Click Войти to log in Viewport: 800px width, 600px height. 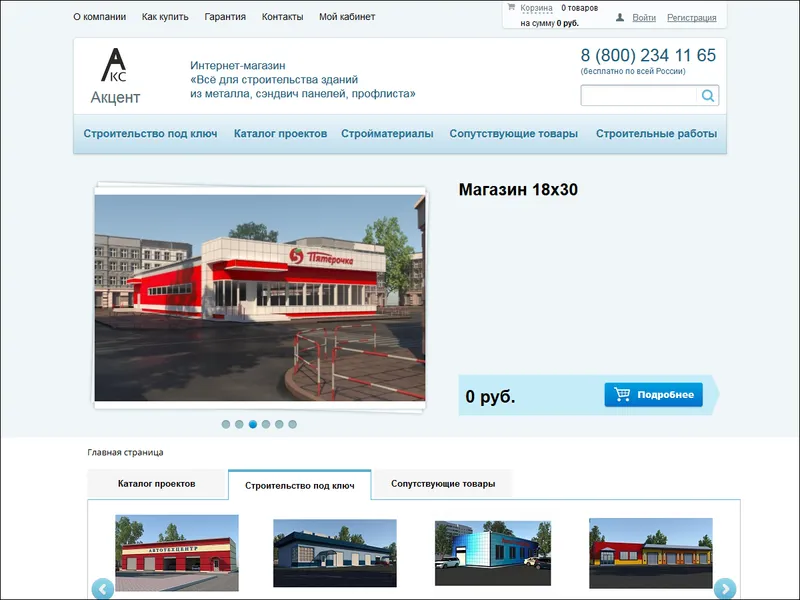pyautogui.click(x=644, y=18)
